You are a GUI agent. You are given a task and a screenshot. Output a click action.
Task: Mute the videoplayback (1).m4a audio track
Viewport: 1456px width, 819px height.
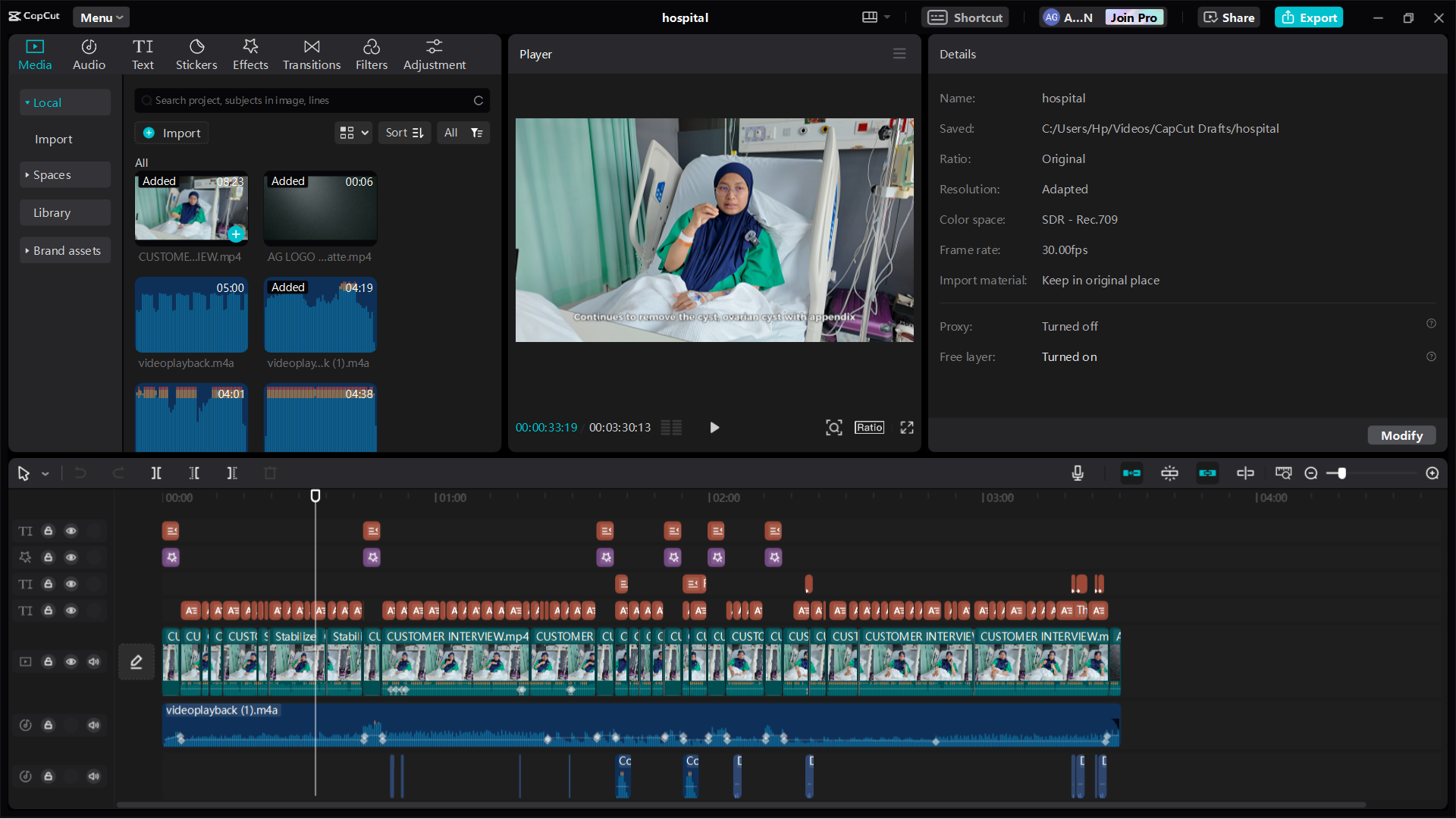click(x=94, y=725)
